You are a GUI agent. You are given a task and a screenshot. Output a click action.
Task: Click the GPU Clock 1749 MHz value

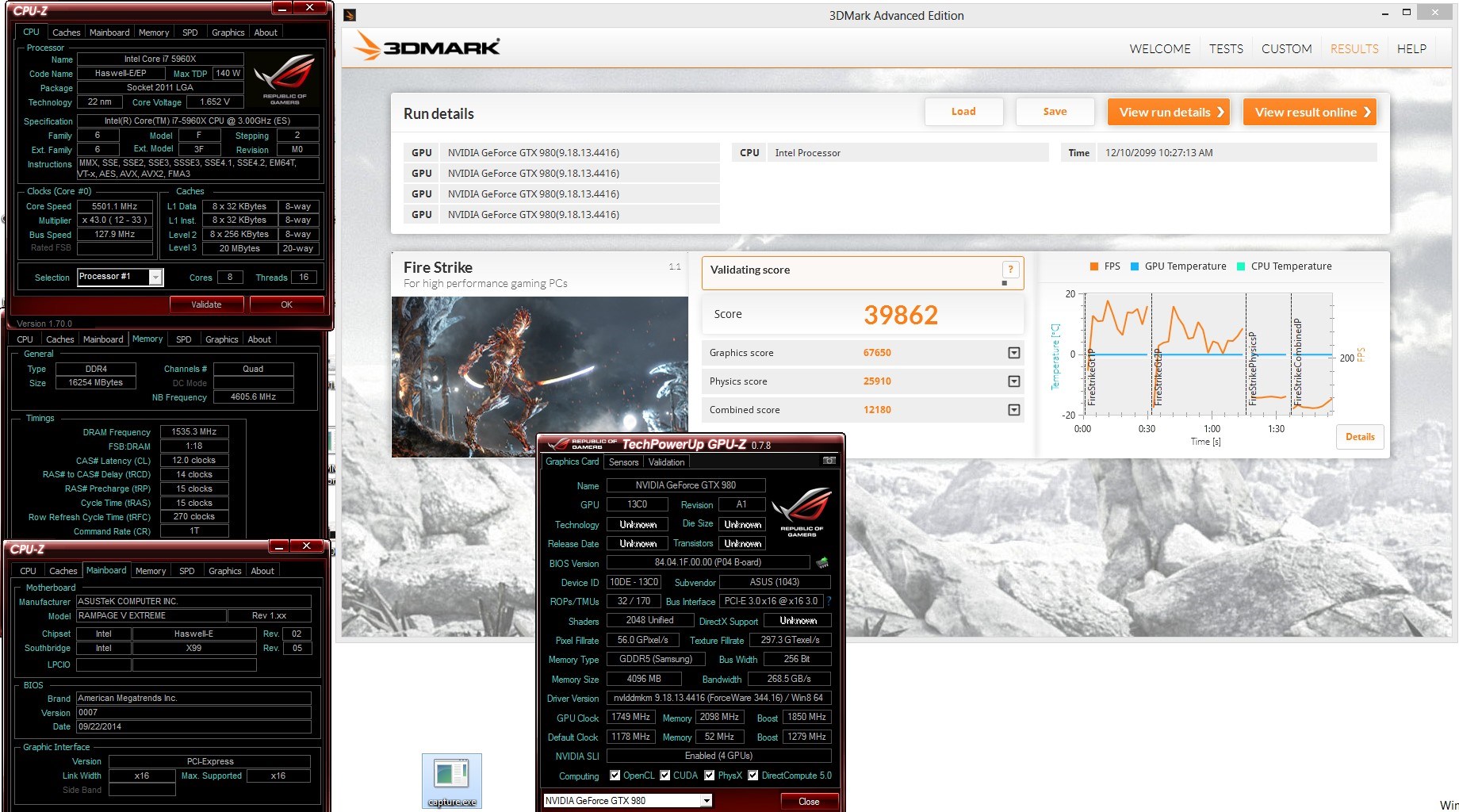[631, 717]
